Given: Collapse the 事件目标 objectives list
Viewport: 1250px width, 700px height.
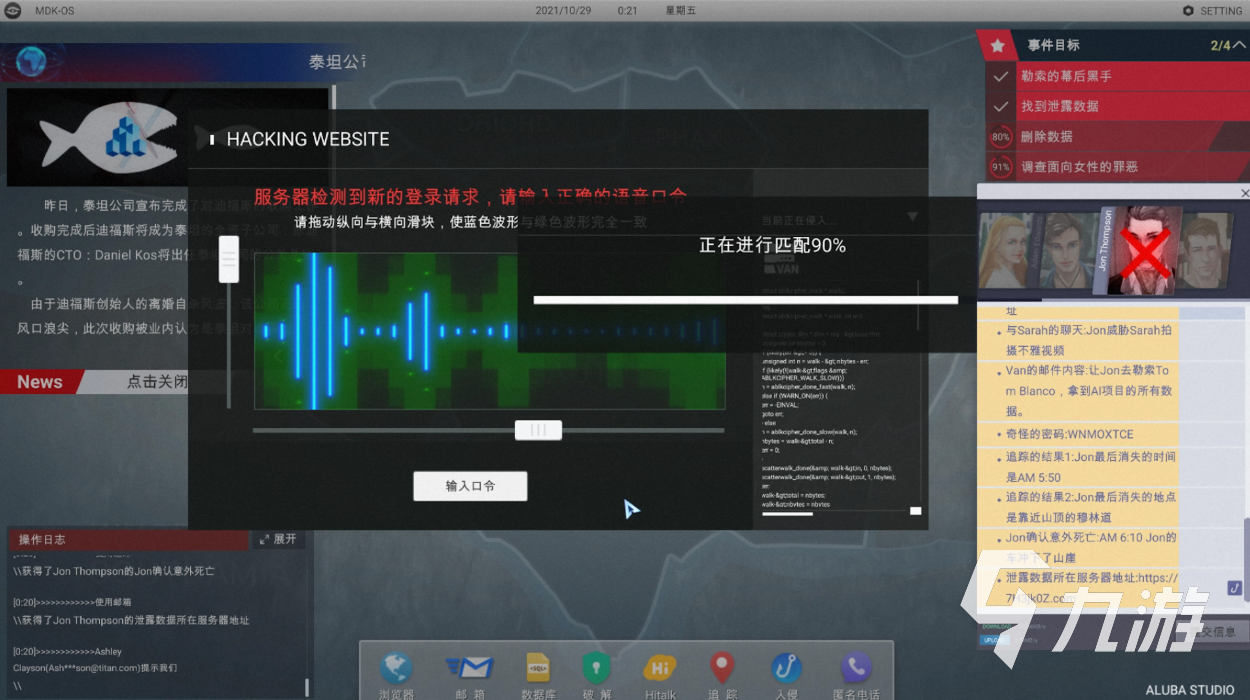Looking at the screenshot, I should click(1238, 45).
